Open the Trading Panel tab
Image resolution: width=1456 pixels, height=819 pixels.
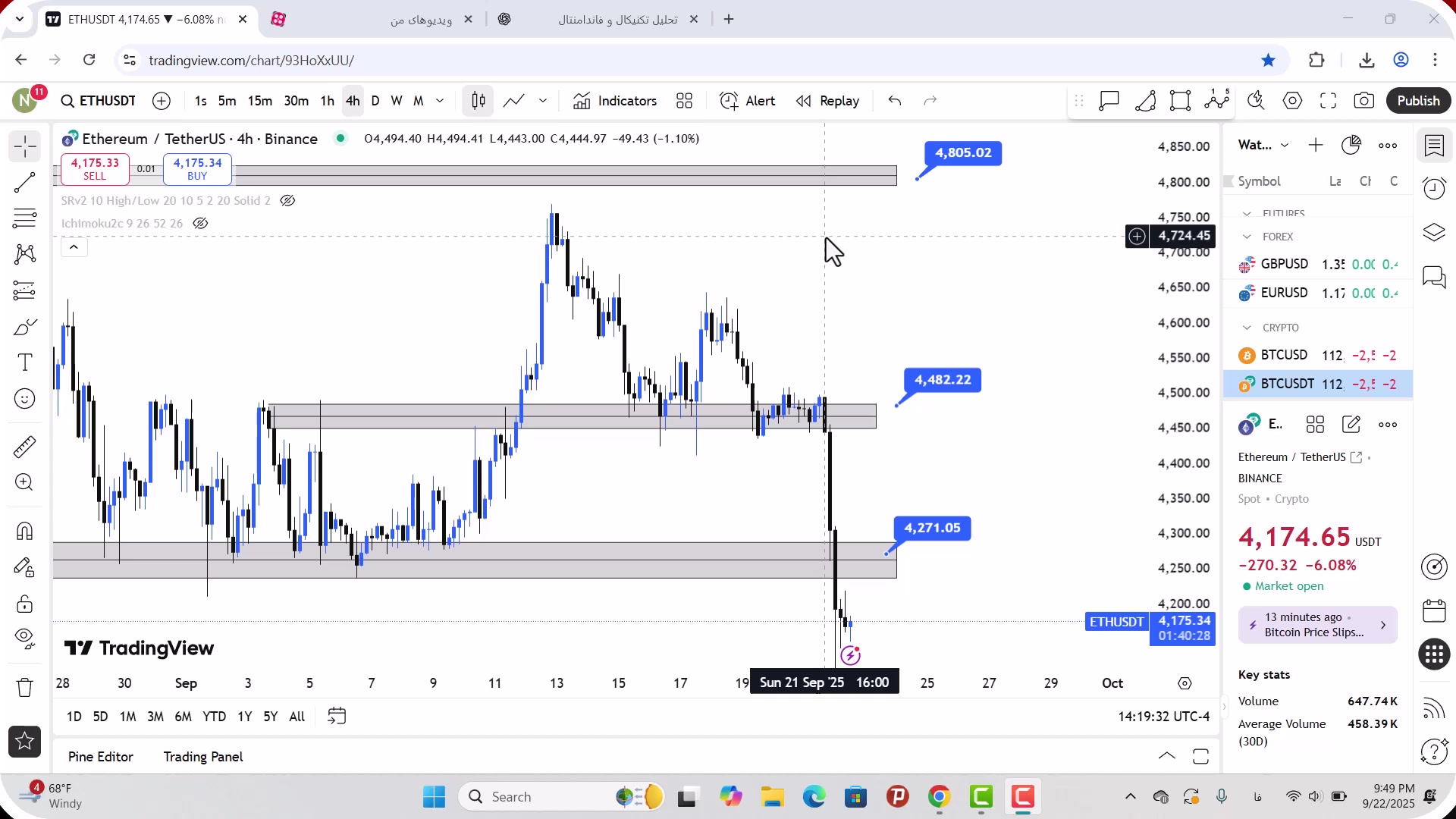tap(203, 757)
